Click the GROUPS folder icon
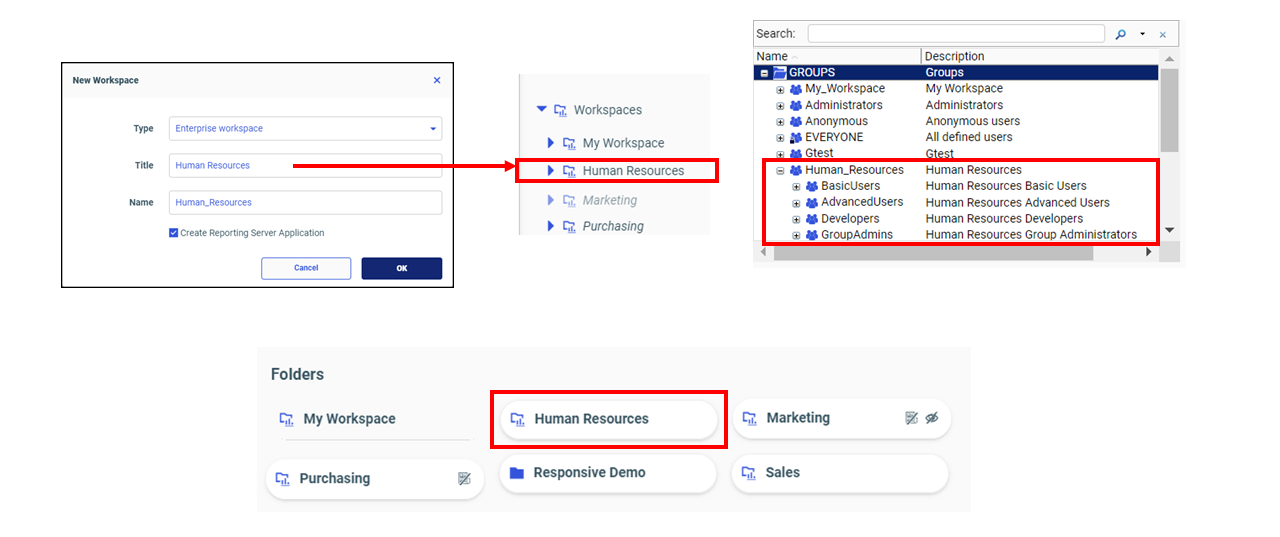Viewport: 1280px width, 537px height. 779,73
